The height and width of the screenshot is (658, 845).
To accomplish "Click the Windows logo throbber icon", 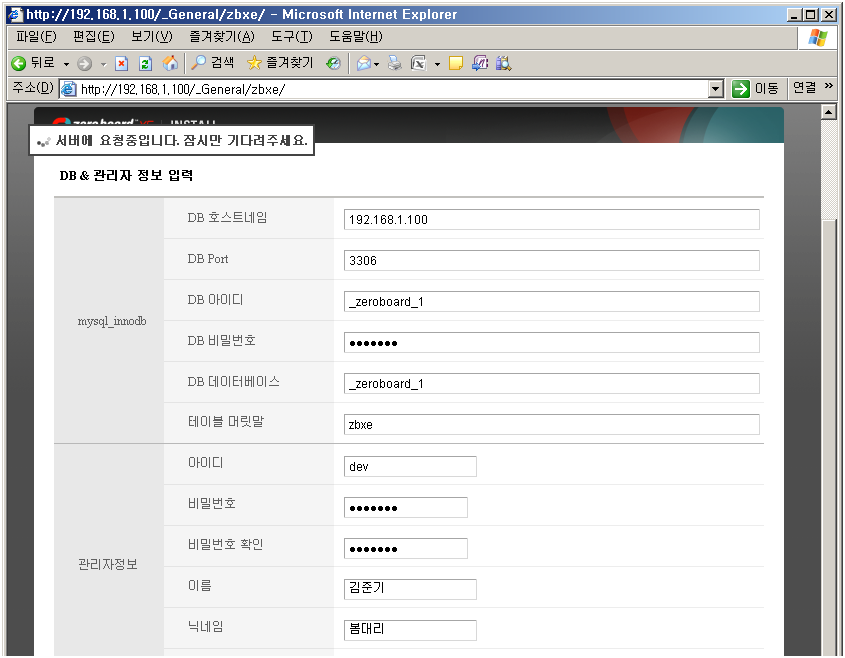I will click(x=818, y=37).
